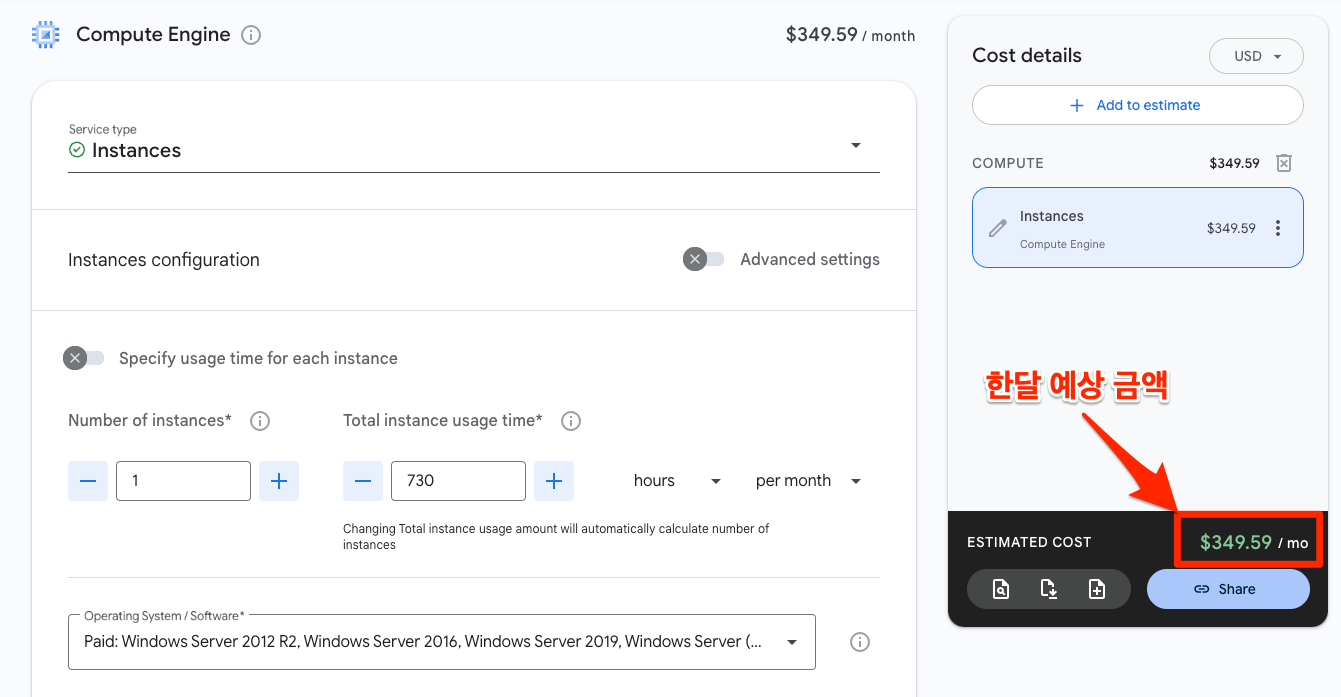Click Add to estimate button
Image resolution: width=1341 pixels, height=697 pixels.
click(1138, 105)
